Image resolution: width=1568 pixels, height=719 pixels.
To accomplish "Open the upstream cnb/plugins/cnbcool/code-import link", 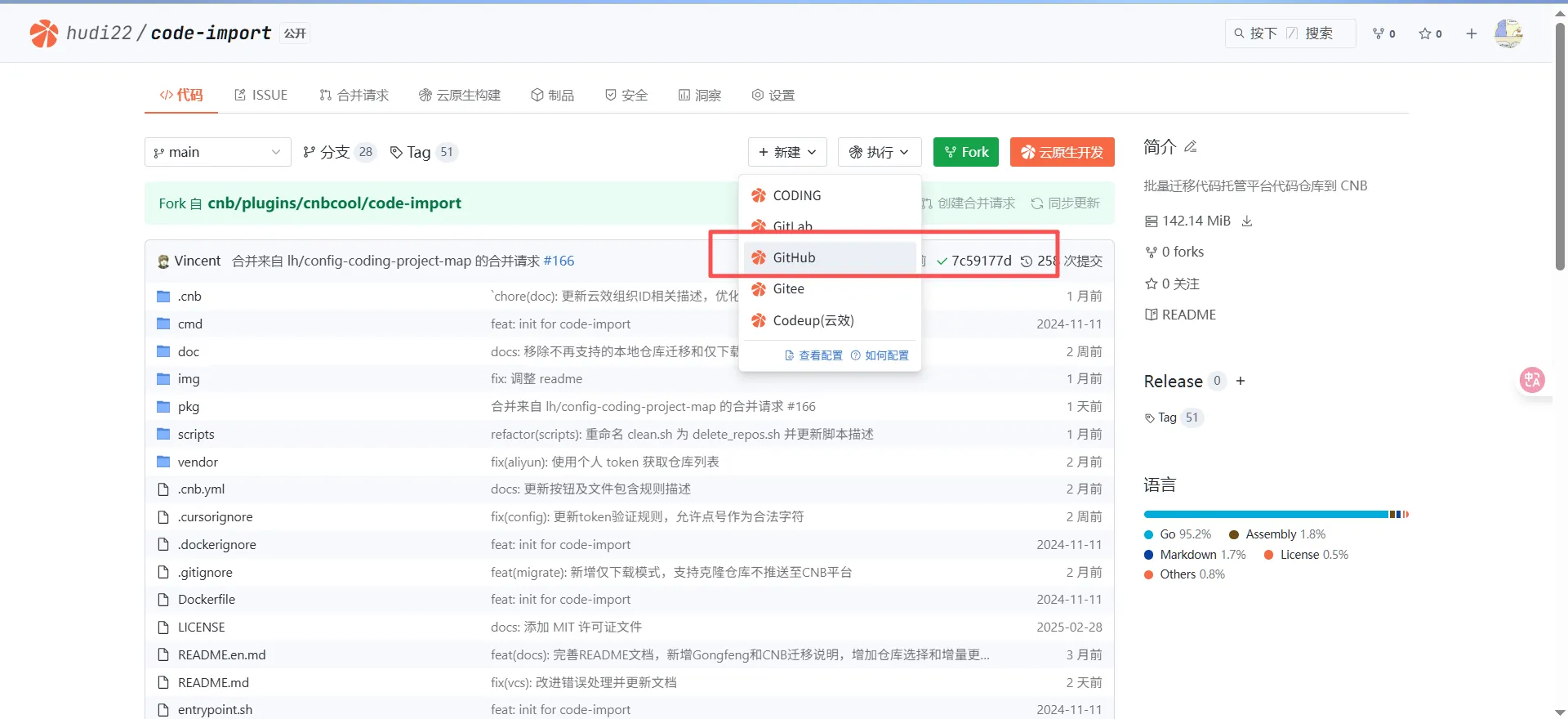I will point(334,203).
